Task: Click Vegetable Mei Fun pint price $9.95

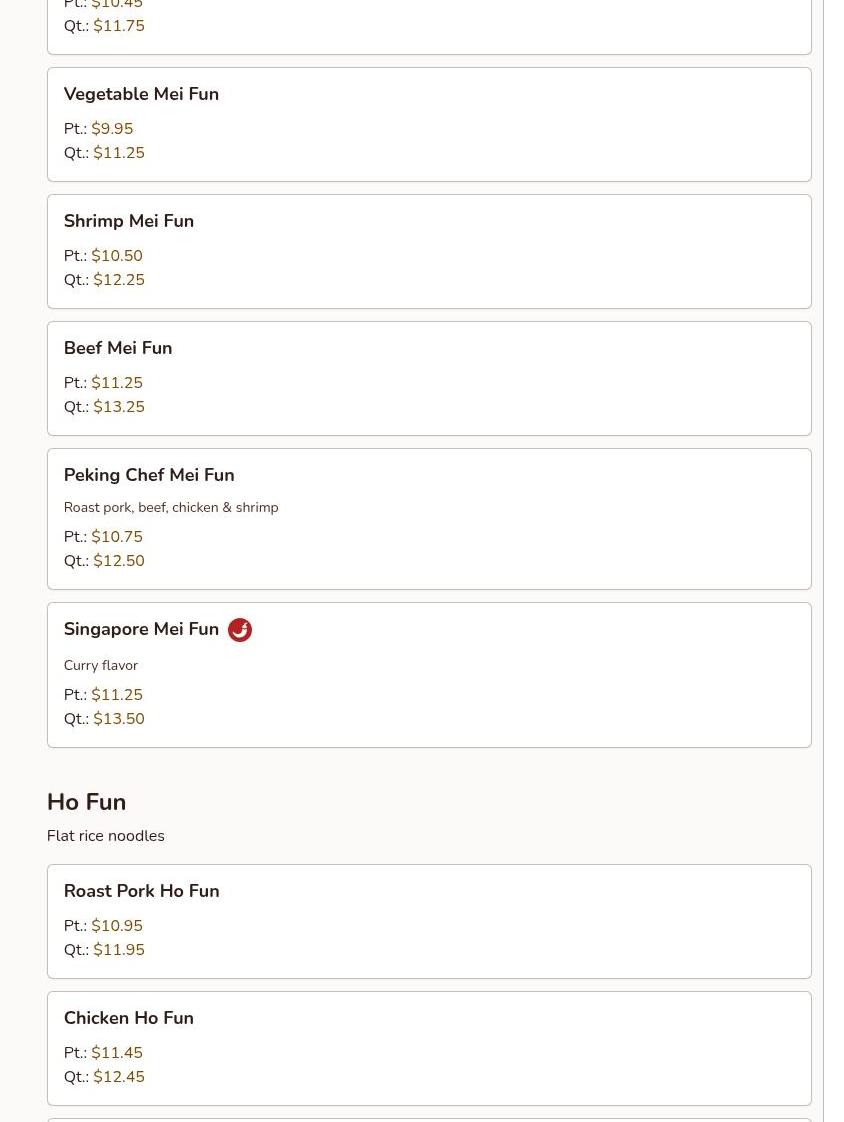Action: 112,129
